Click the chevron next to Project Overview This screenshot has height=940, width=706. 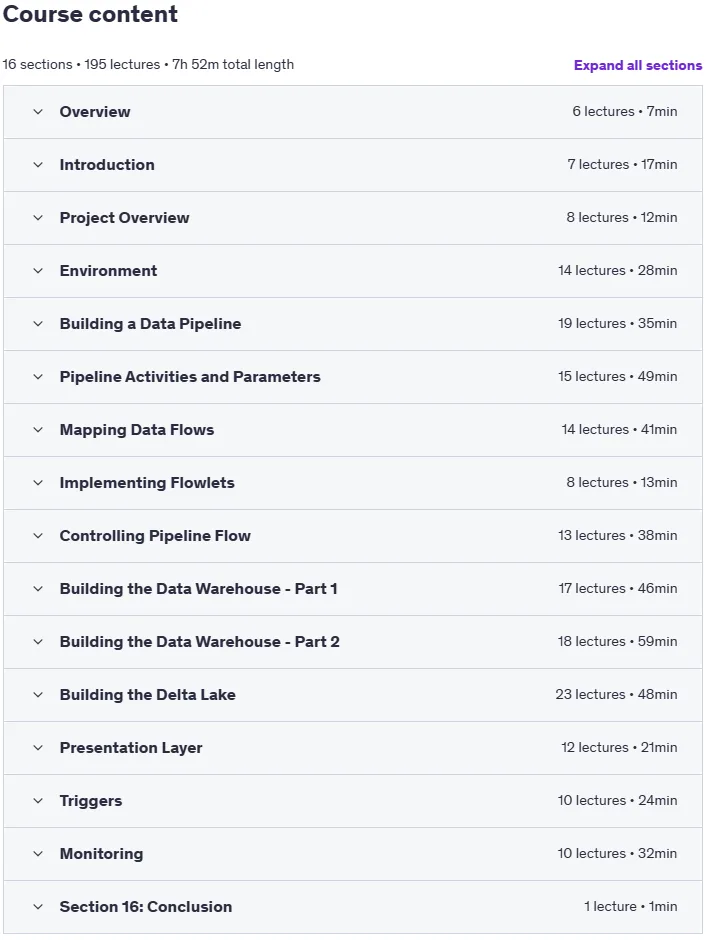[38, 218]
